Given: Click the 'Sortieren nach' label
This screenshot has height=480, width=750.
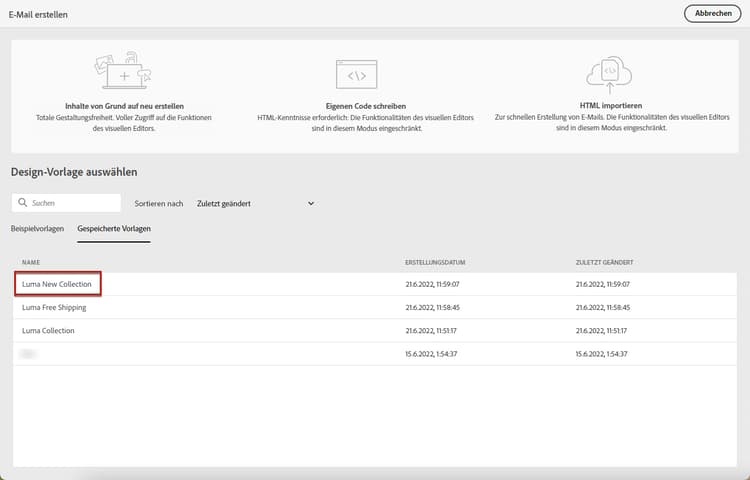Looking at the screenshot, I should 159,204.
